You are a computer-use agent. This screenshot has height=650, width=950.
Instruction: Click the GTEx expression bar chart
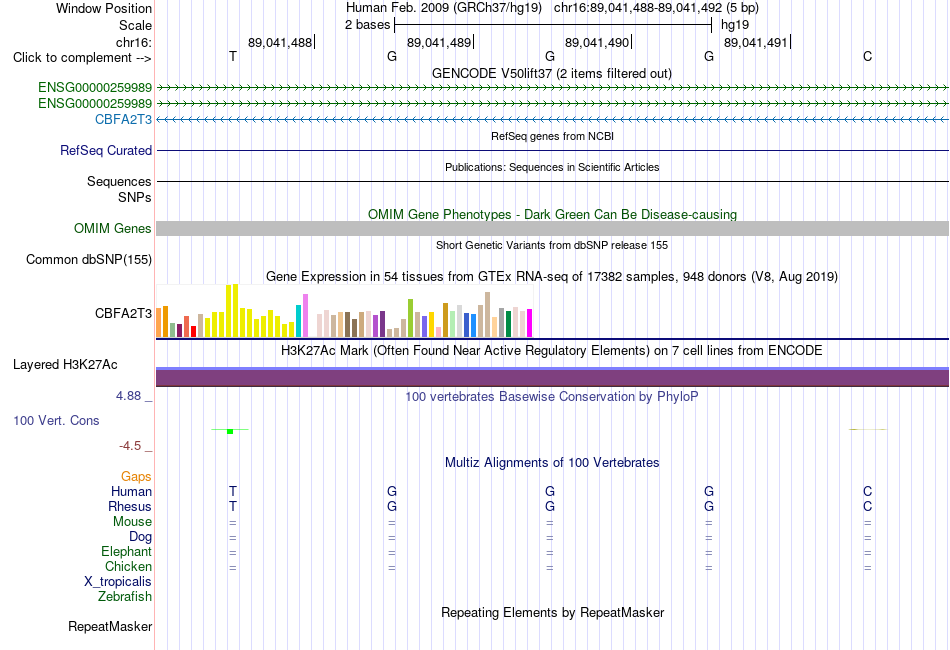(x=344, y=311)
